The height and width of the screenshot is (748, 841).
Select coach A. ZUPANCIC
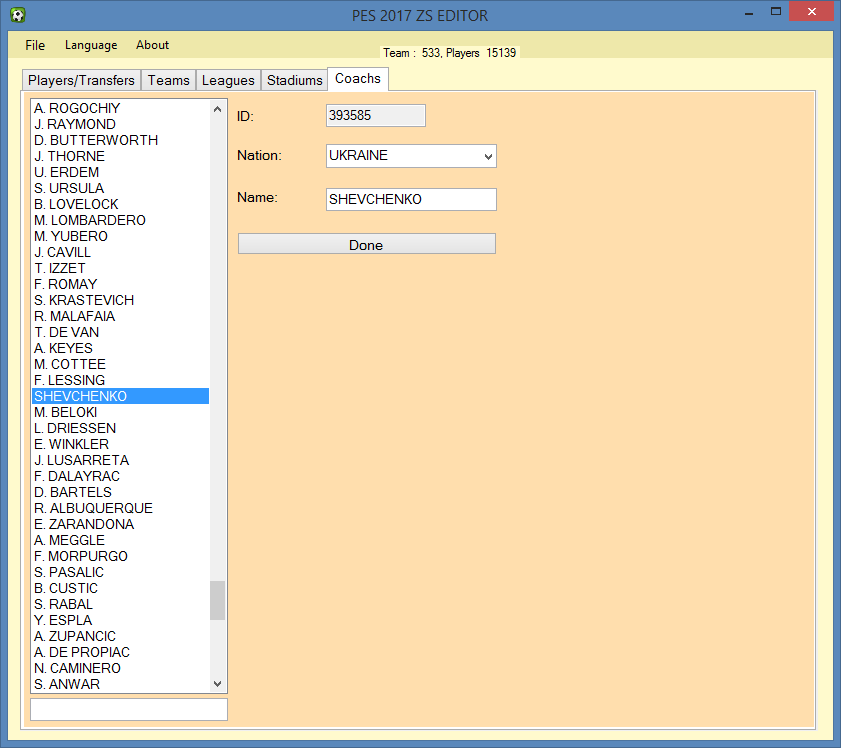120,636
